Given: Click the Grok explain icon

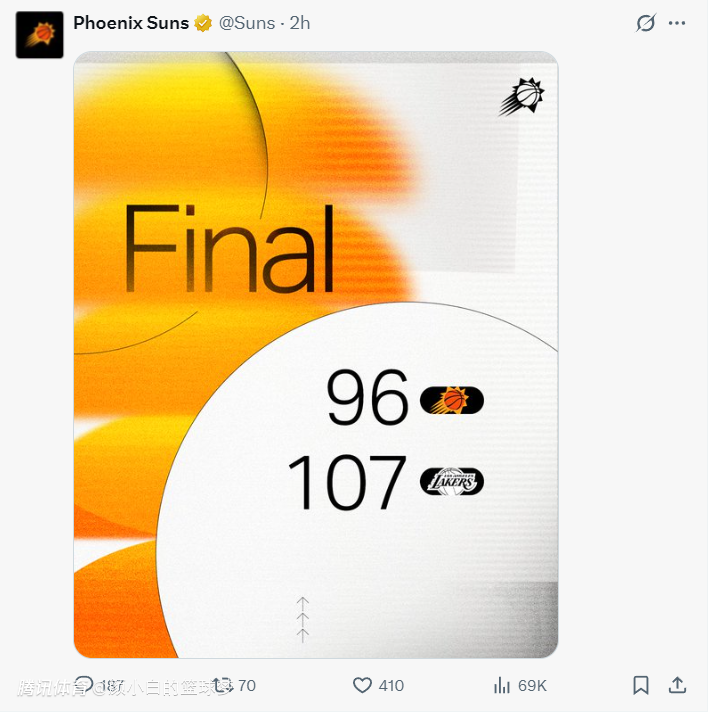Looking at the screenshot, I should pos(646,23).
